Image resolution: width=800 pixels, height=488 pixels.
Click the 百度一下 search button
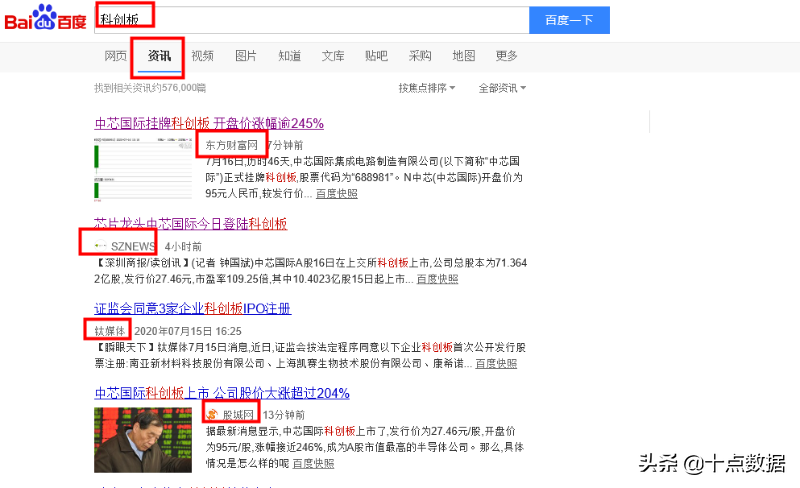[x=569, y=20]
